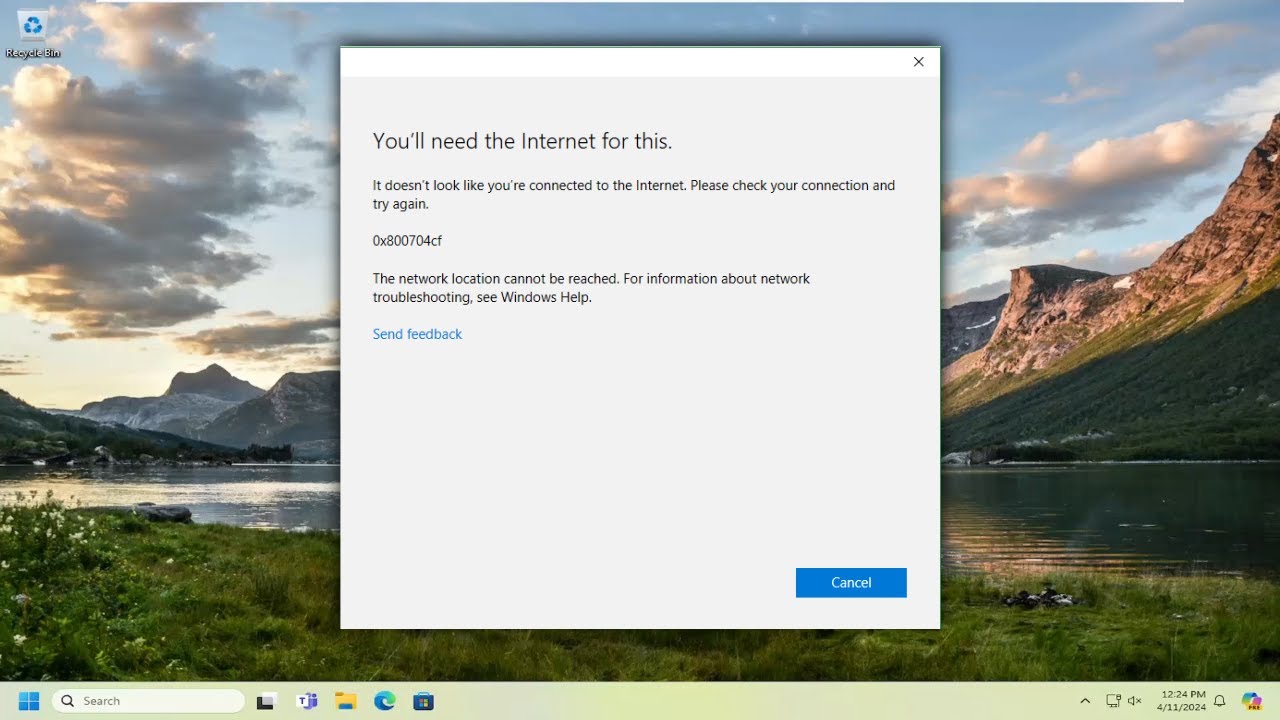Open Task View from the taskbar
This screenshot has height=720, width=1280.
[266, 701]
